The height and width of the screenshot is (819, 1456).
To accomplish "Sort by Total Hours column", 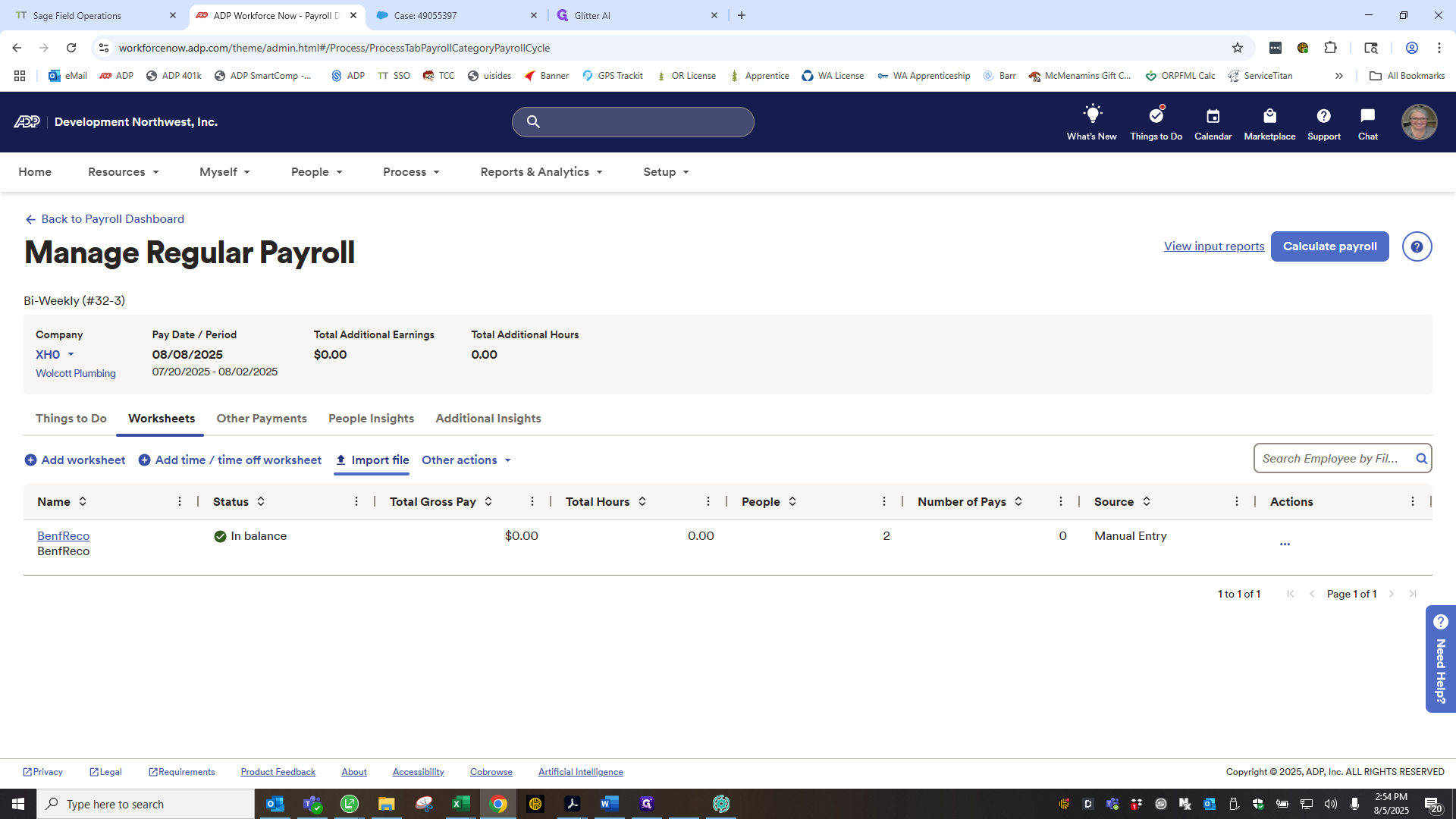I will pyautogui.click(x=642, y=501).
